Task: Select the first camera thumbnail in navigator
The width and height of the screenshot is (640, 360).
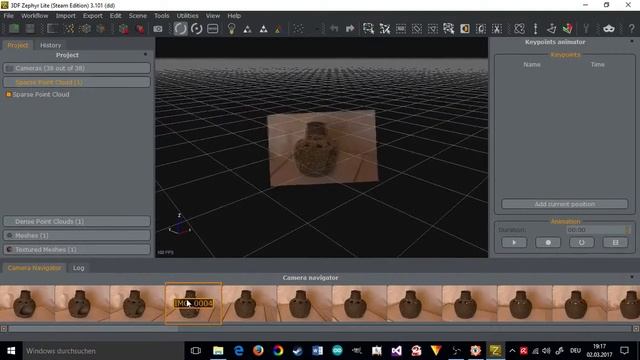Action: coord(27,303)
